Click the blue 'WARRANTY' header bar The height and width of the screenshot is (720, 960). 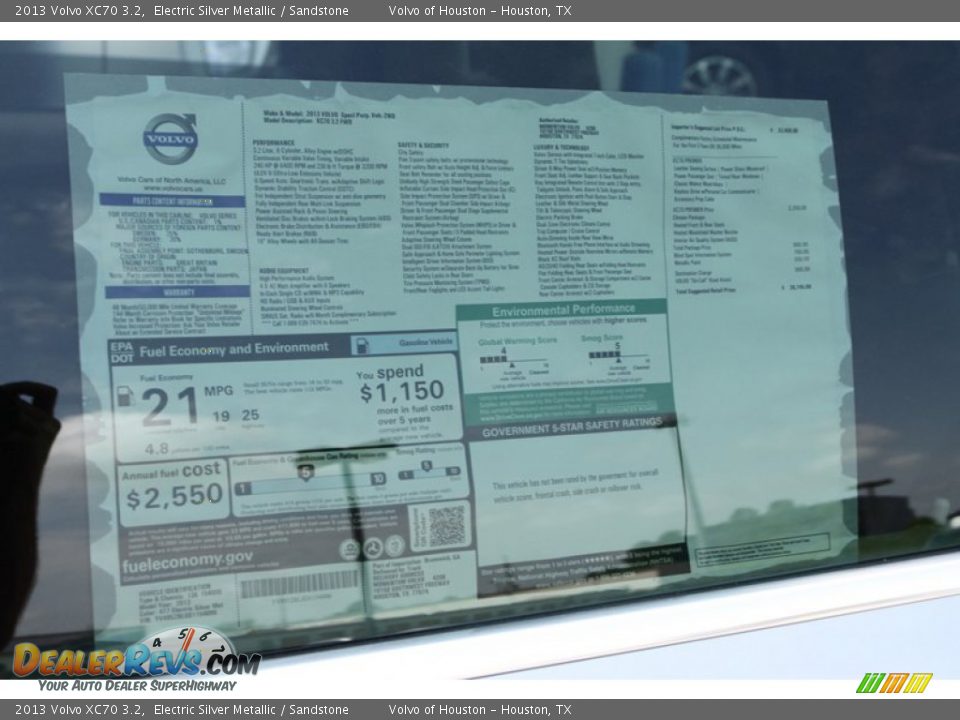pyautogui.click(x=178, y=292)
